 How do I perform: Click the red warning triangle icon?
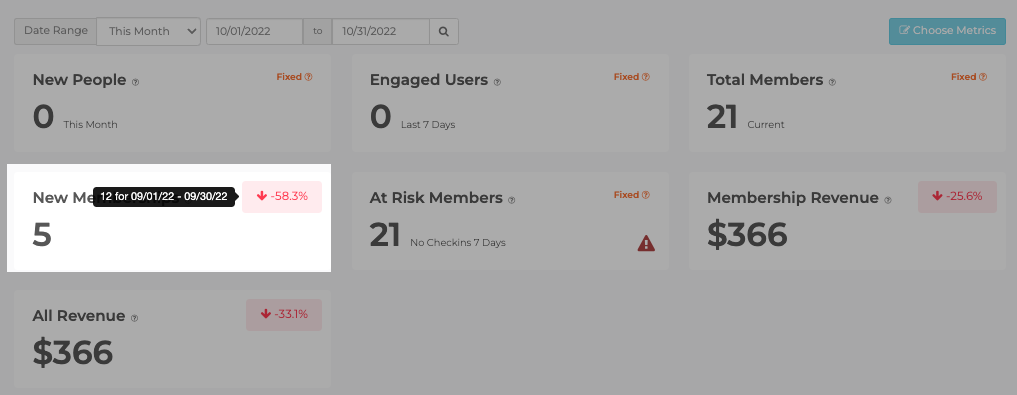tap(646, 243)
